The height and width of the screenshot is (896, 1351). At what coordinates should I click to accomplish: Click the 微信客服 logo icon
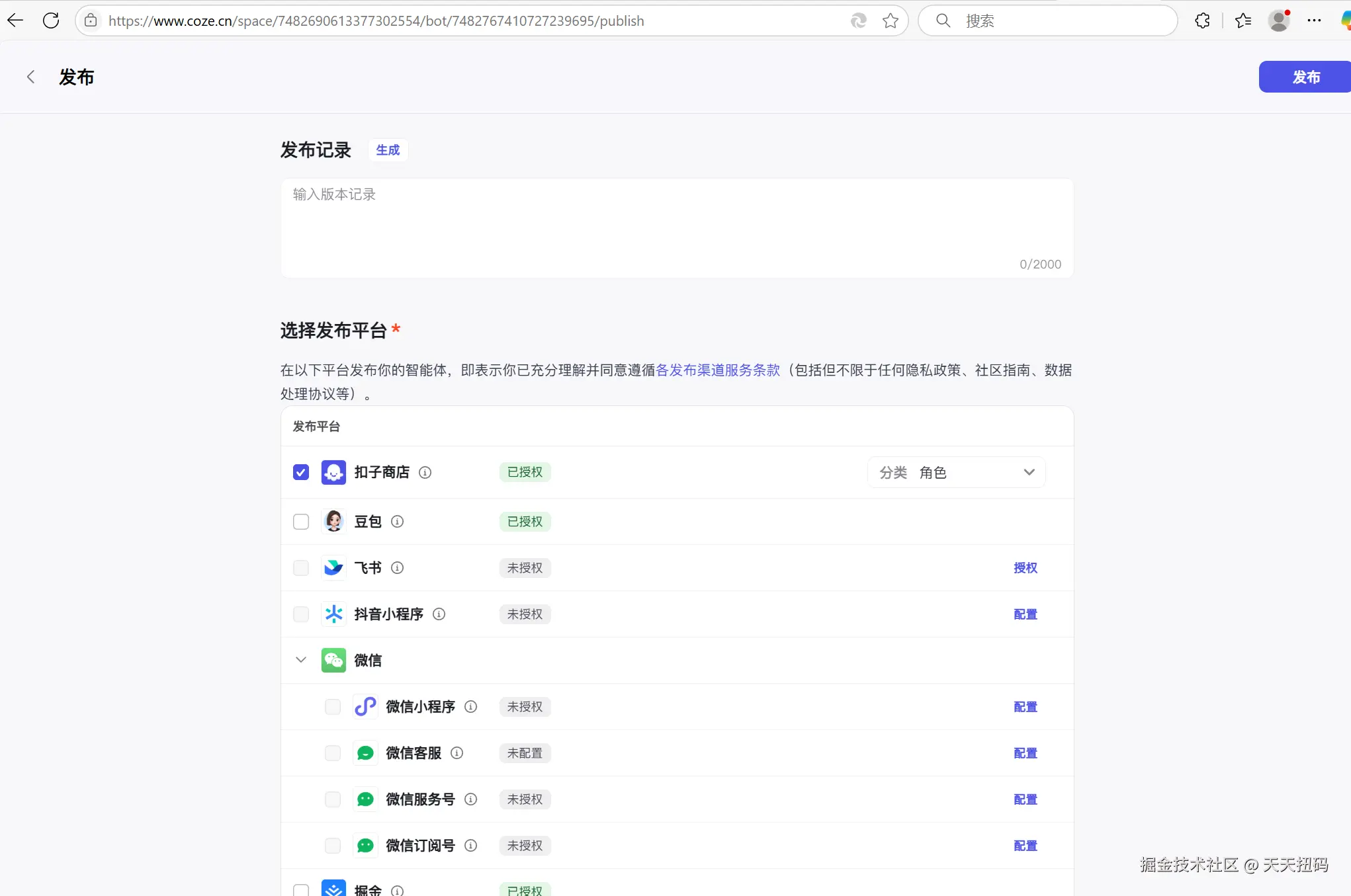[x=365, y=753]
